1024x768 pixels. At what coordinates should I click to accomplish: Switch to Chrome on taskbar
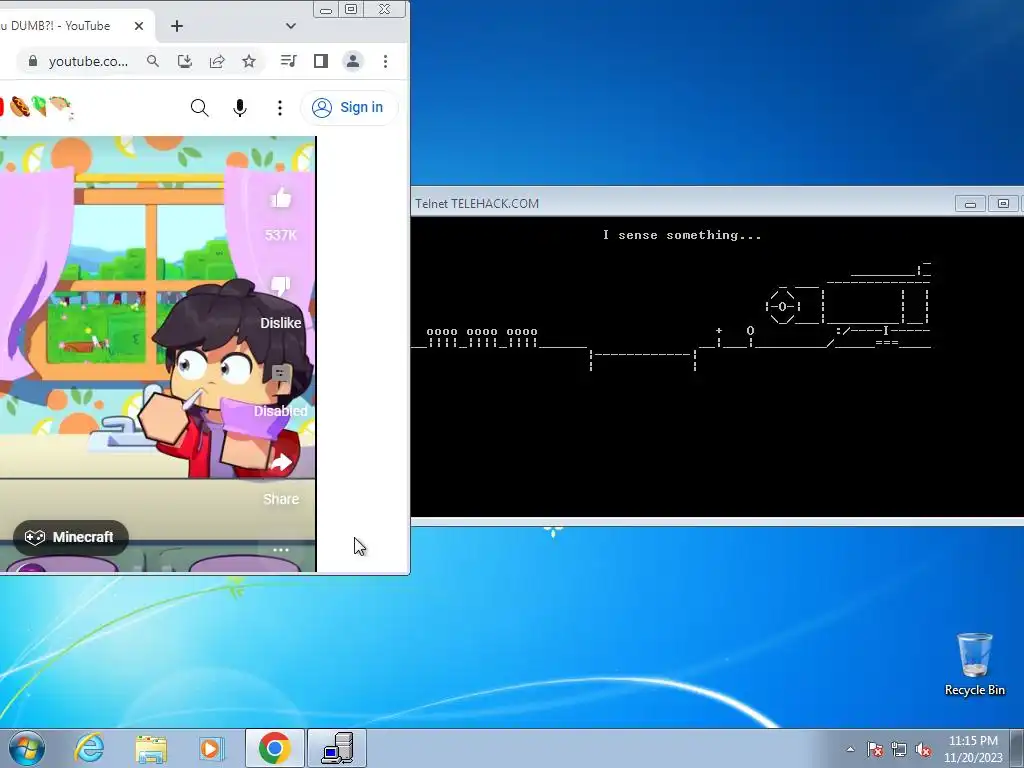tap(274, 748)
